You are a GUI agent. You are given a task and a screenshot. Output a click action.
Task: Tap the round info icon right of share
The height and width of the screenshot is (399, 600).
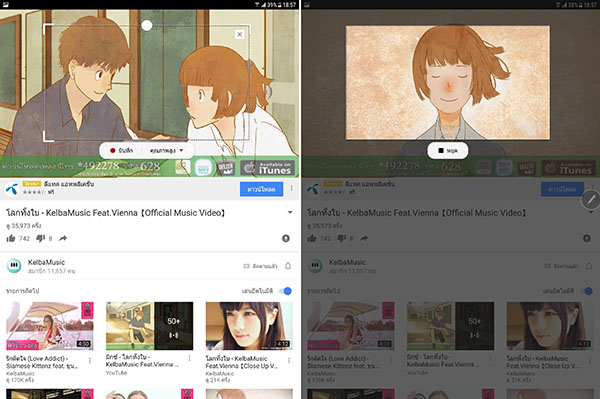pyautogui.click(x=286, y=238)
